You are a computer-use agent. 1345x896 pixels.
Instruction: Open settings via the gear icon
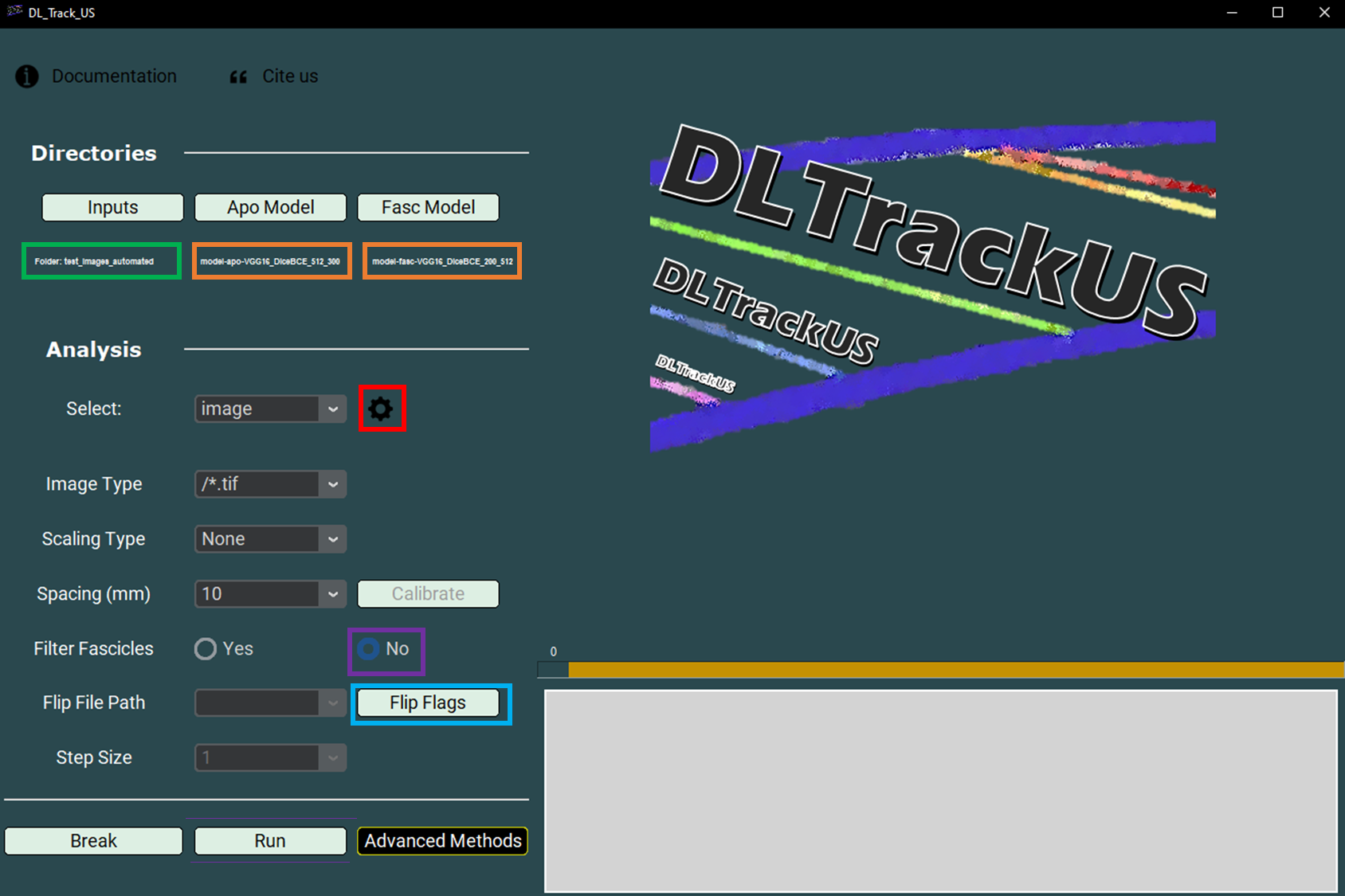click(x=382, y=408)
